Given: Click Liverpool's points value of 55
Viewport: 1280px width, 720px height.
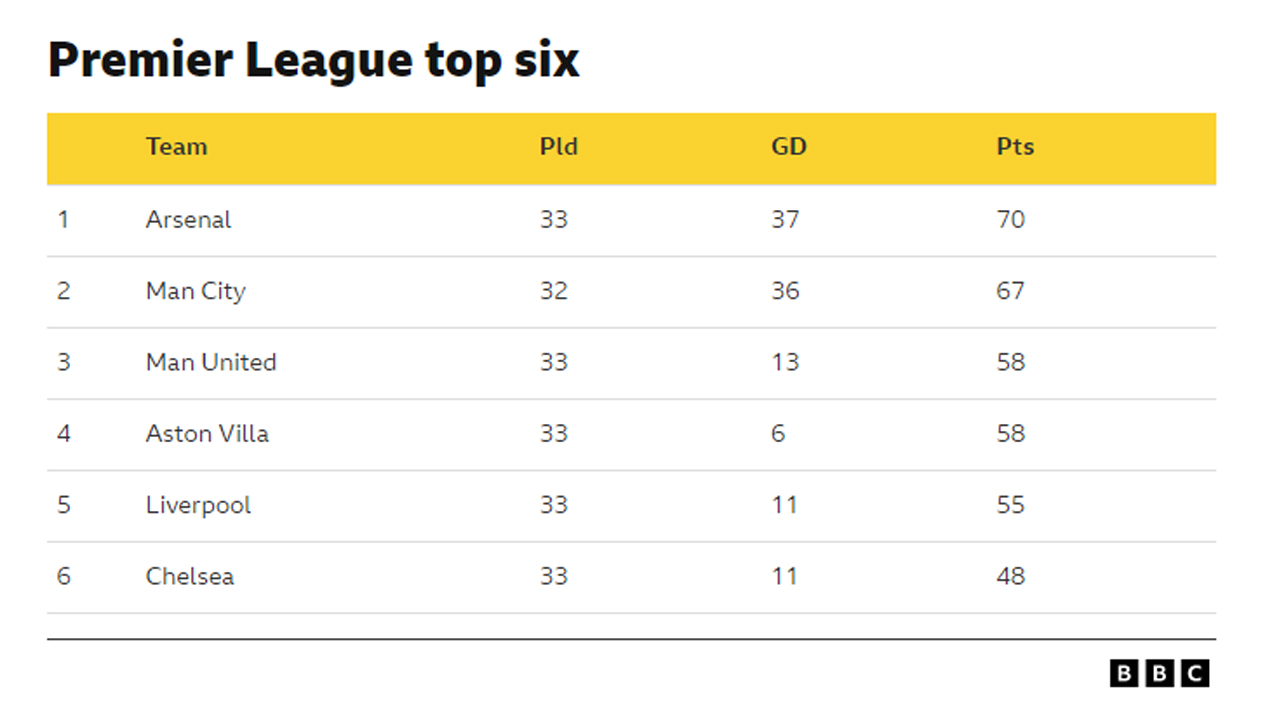Looking at the screenshot, I should click(x=1010, y=505).
